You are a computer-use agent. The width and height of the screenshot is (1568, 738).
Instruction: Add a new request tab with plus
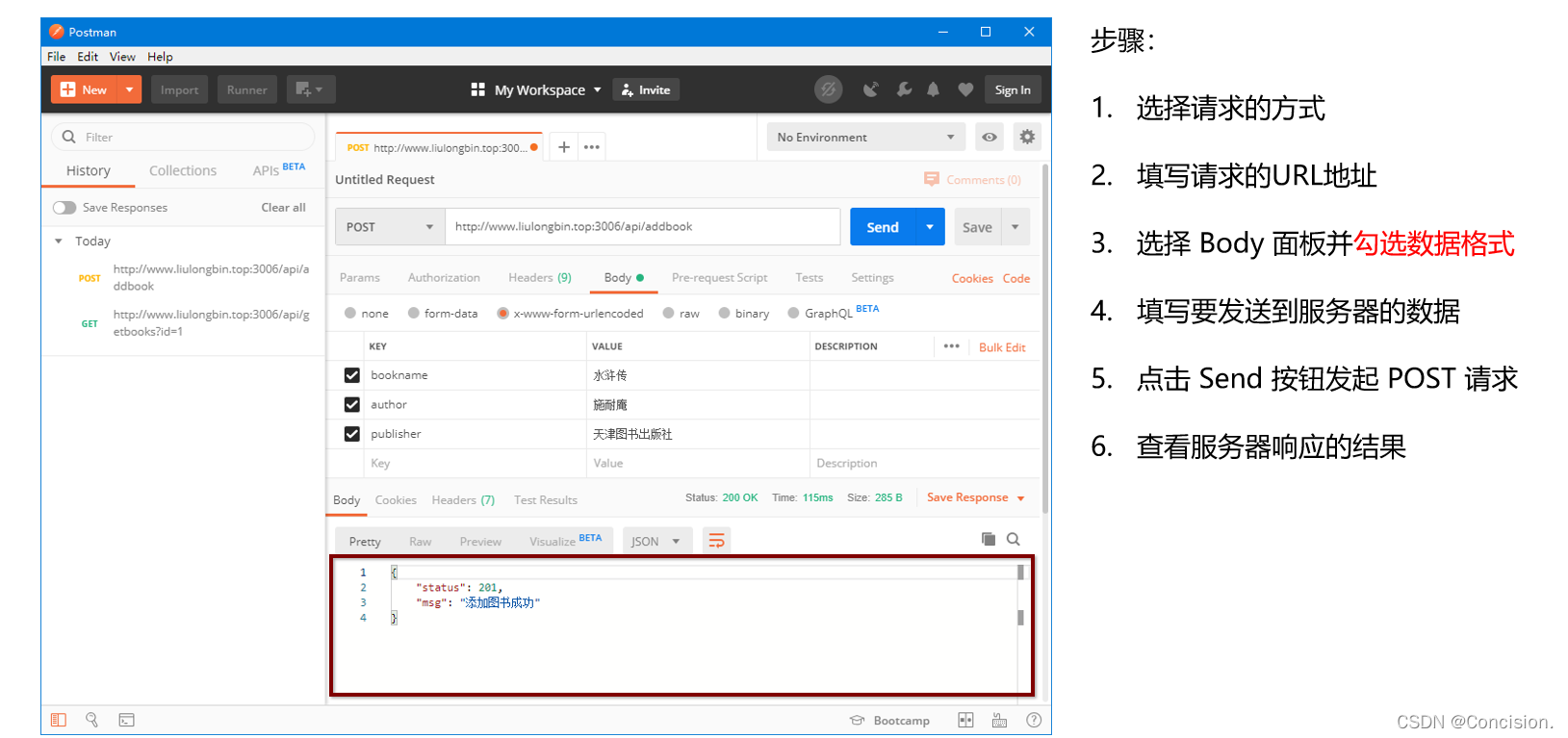pos(564,147)
